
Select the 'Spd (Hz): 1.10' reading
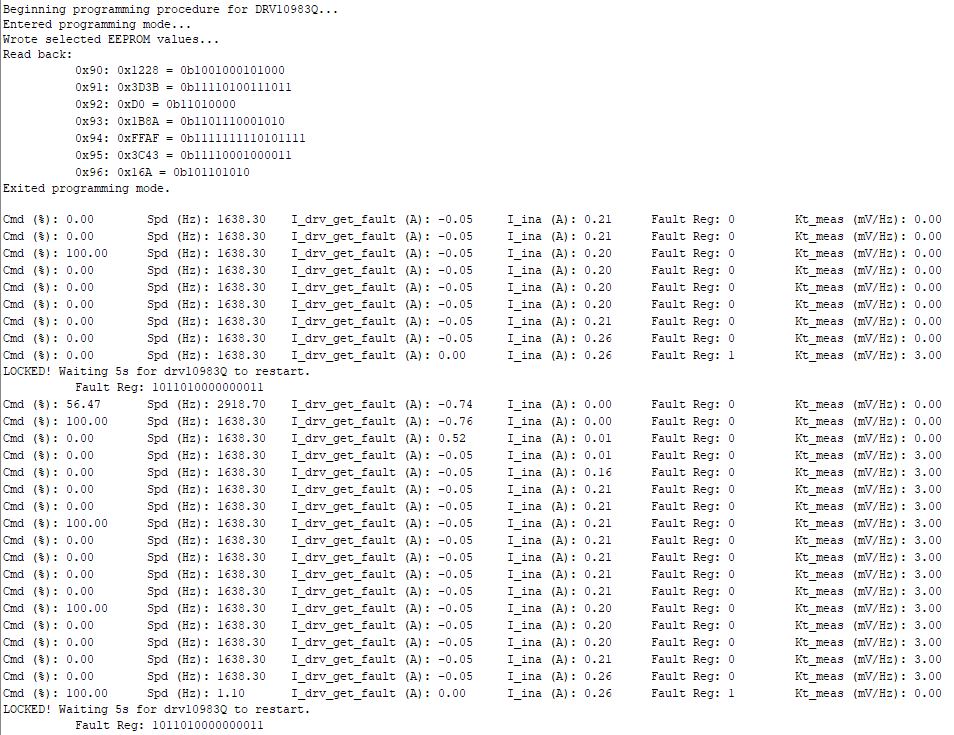coord(196,694)
